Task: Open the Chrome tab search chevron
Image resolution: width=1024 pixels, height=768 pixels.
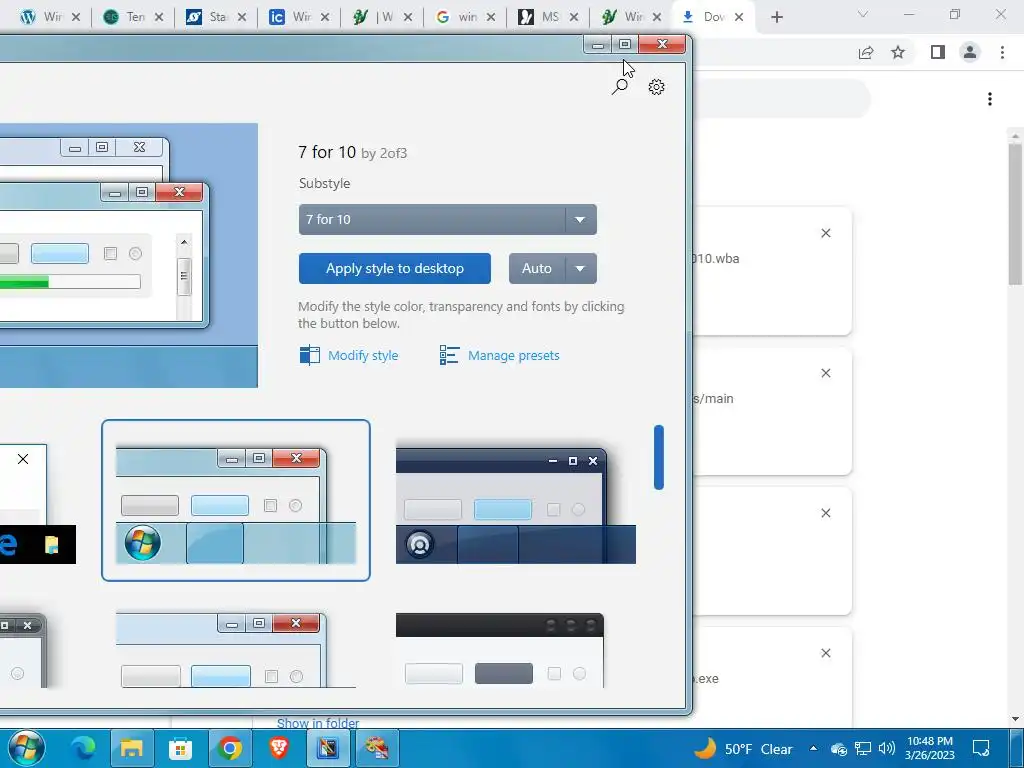Action: [863, 14]
